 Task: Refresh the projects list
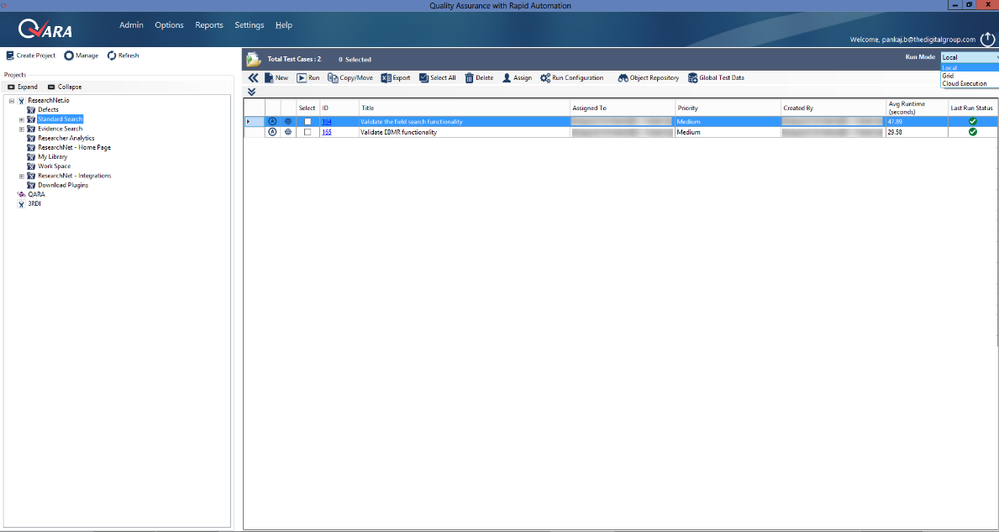tap(123, 55)
